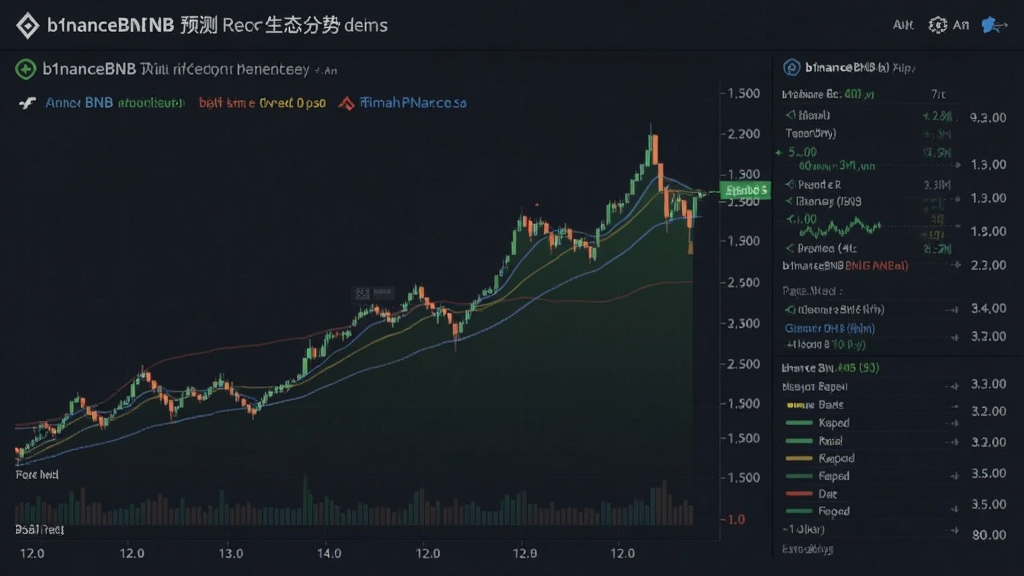Click the blue circular logo in the right panel header
The height and width of the screenshot is (576, 1024).
point(792,67)
